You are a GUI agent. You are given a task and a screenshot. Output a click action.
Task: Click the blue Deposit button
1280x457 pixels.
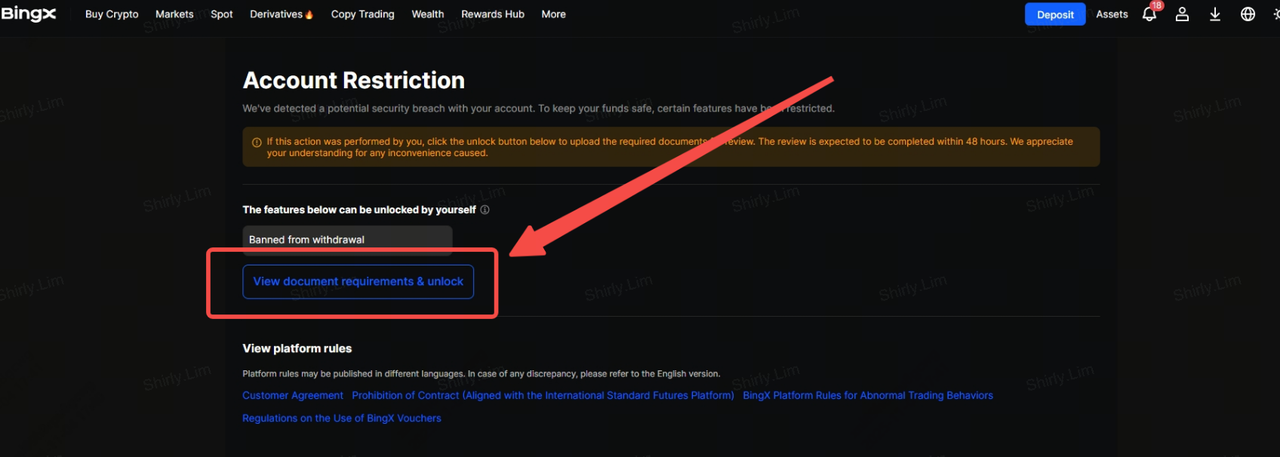tap(1055, 15)
